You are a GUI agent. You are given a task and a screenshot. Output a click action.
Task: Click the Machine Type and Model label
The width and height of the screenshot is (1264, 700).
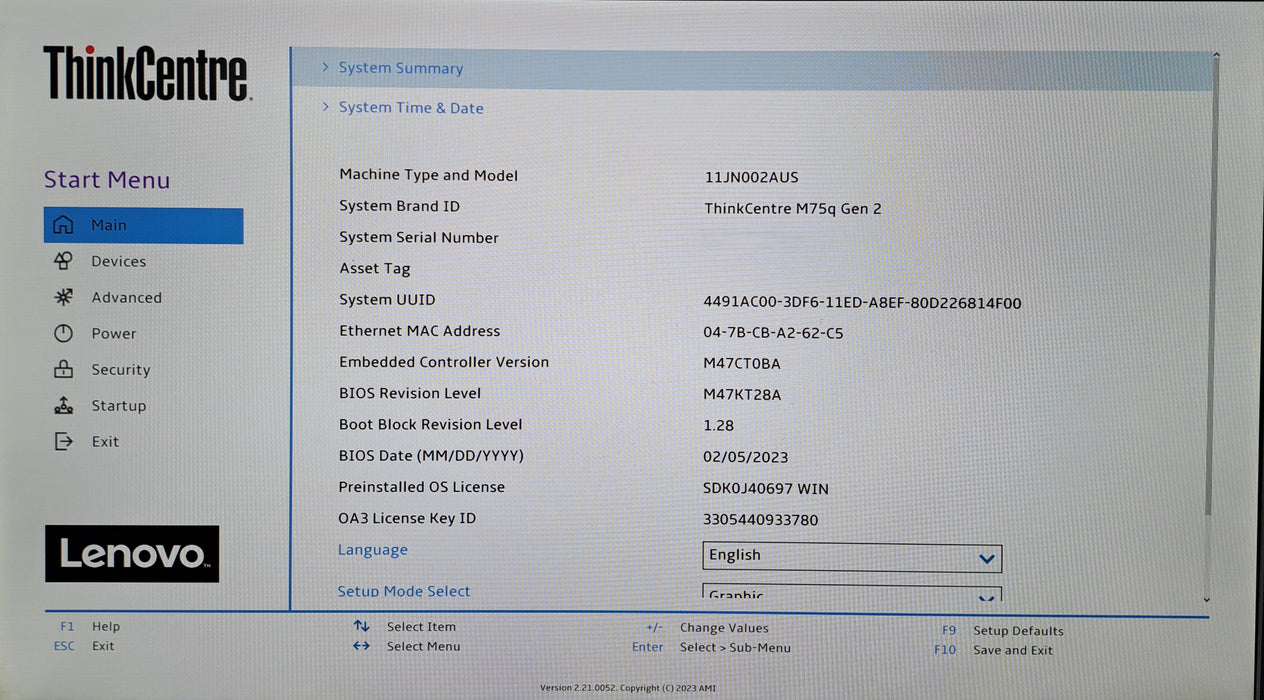pos(428,175)
